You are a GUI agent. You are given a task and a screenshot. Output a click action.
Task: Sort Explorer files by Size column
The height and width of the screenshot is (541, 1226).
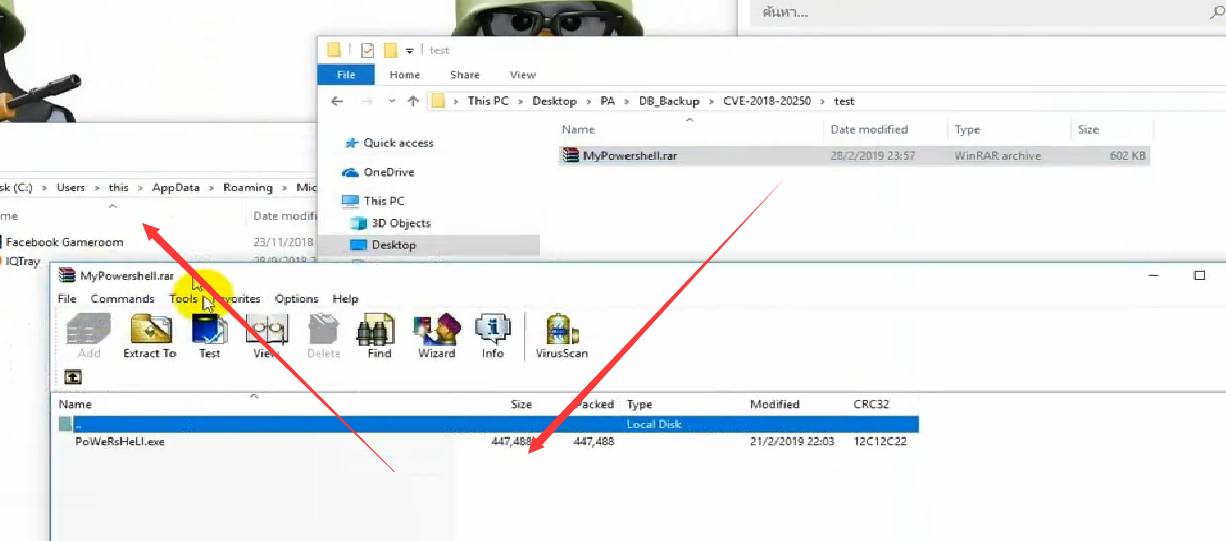1088,130
